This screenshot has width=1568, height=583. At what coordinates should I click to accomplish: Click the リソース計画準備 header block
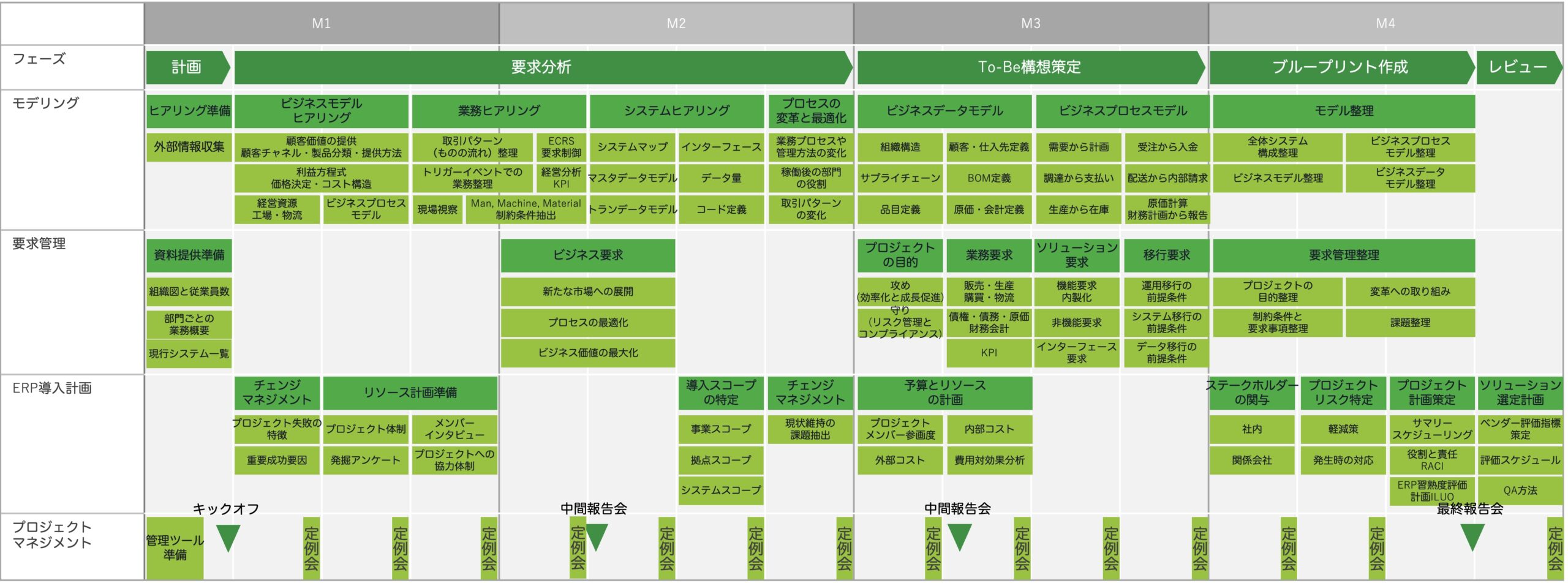pyautogui.click(x=410, y=393)
